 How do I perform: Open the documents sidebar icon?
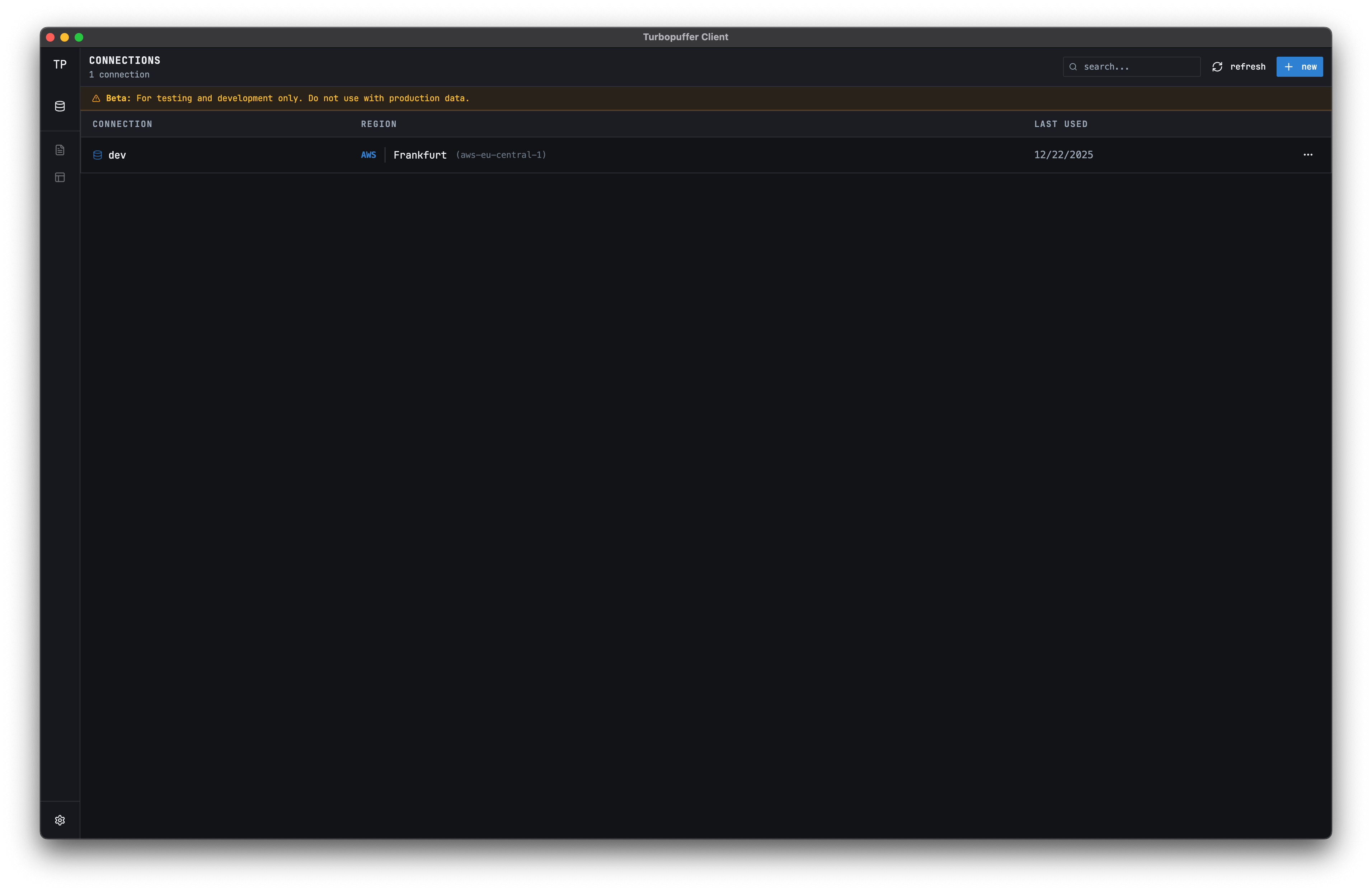coord(60,150)
